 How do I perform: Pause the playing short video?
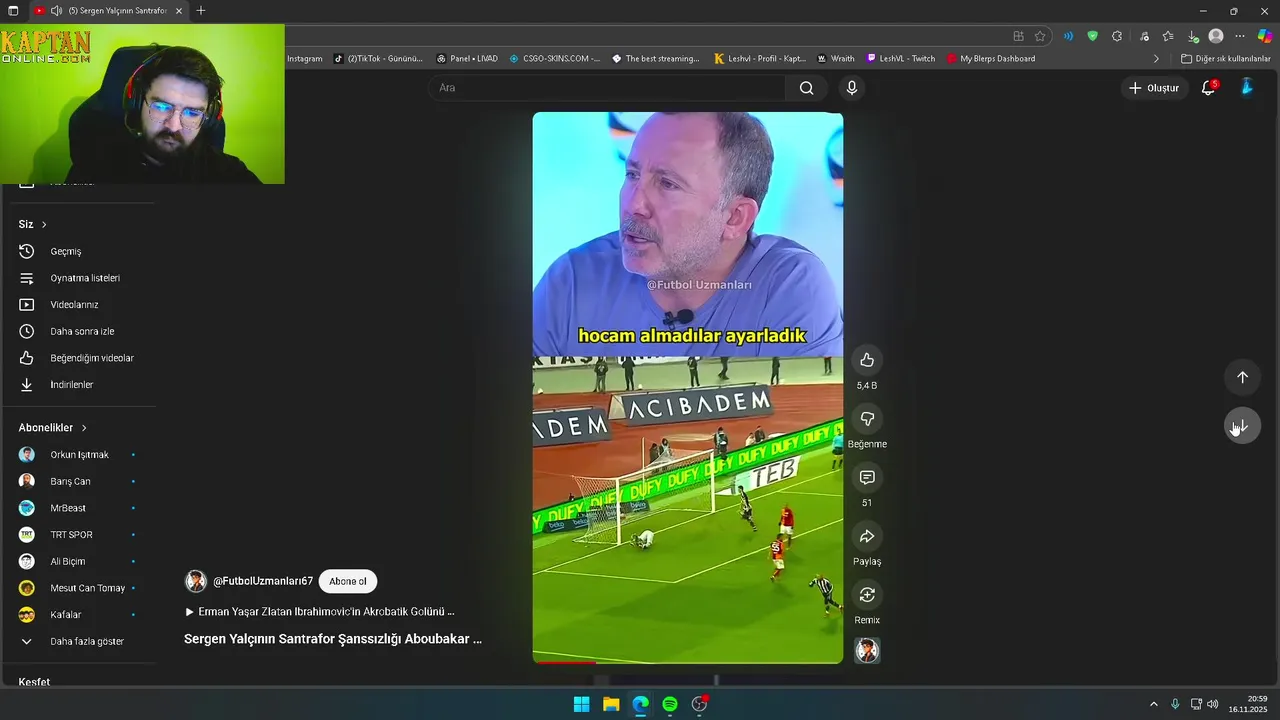tap(688, 387)
